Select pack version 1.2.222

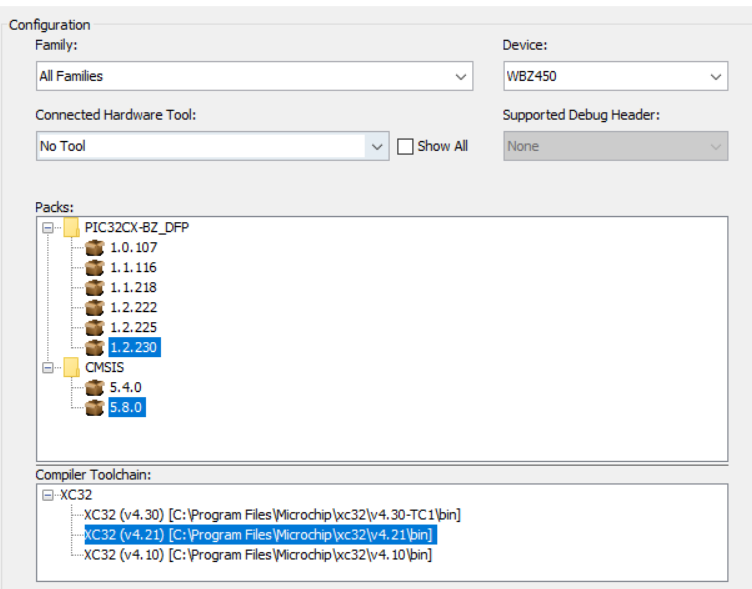[x=134, y=307]
